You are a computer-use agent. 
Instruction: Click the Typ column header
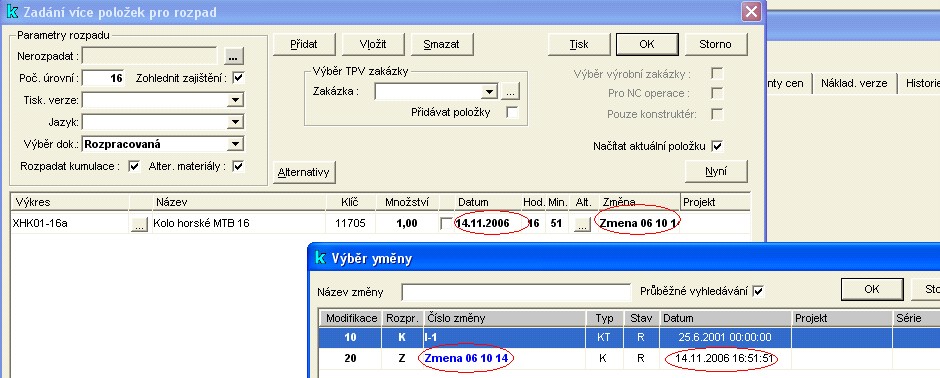coord(604,318)
